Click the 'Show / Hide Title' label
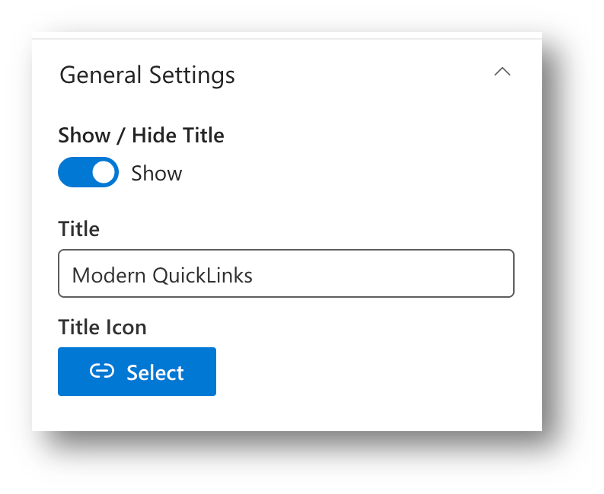 coord(141,135)
